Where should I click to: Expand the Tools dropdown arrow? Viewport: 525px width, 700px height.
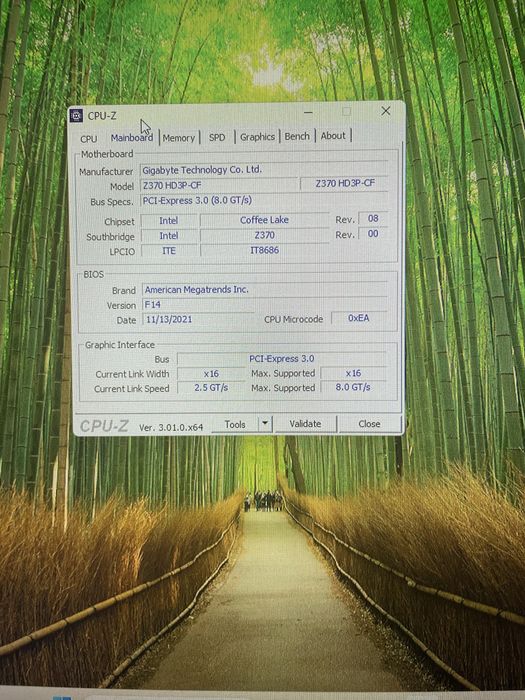265,424
